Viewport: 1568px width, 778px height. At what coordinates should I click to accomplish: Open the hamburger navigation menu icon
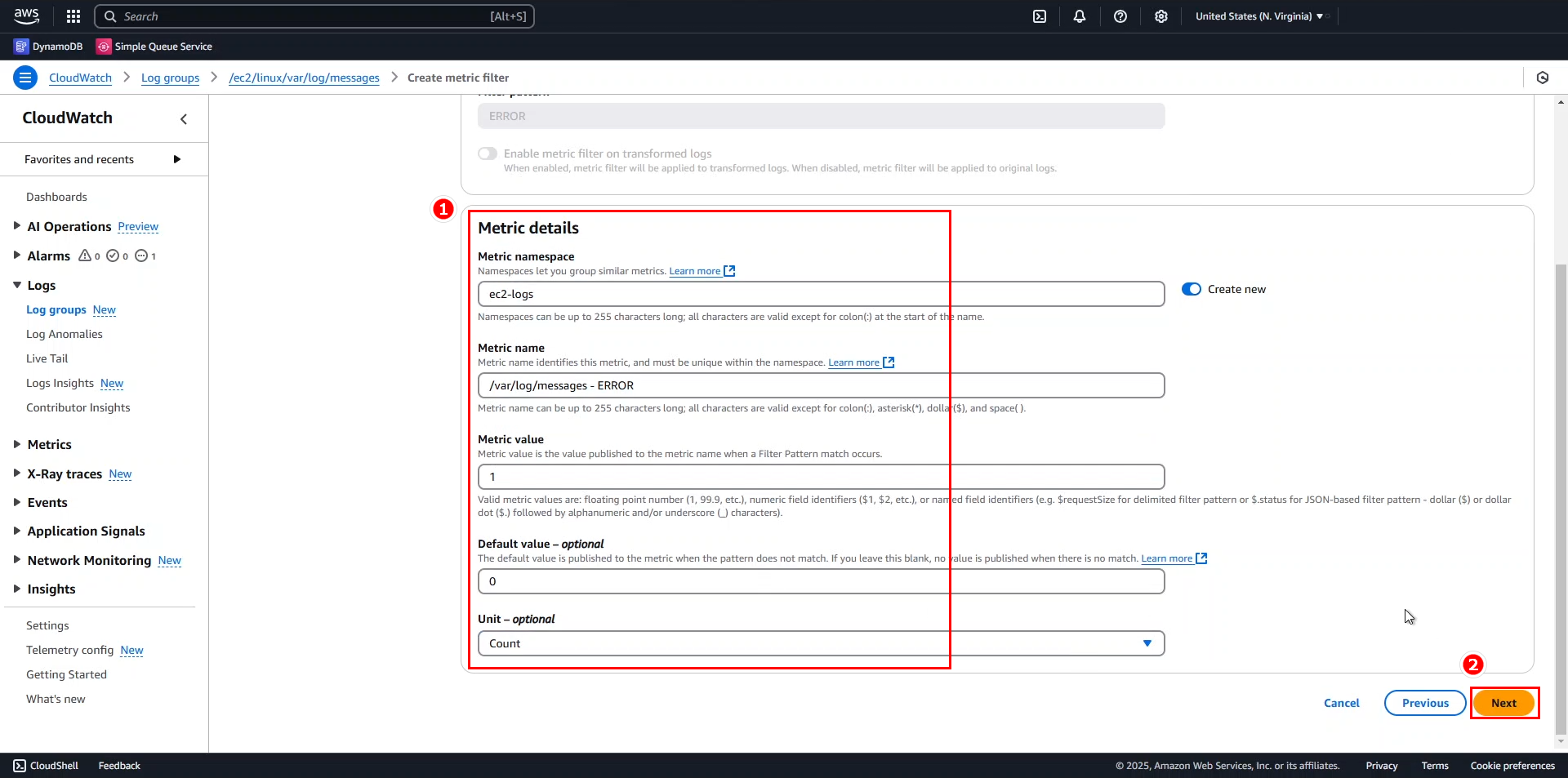tap(25, 77)
